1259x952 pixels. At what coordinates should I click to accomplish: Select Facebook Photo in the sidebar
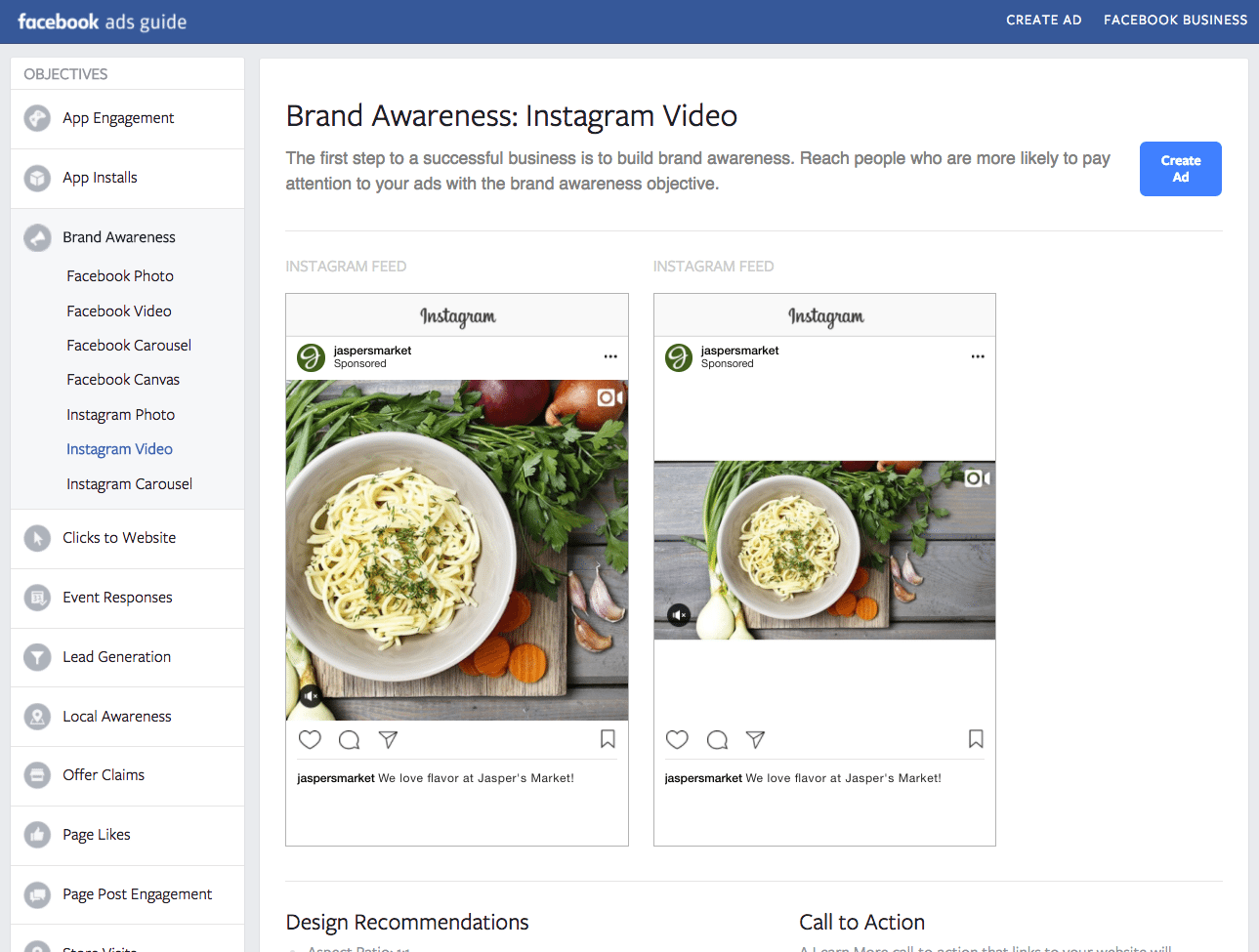[120, 276]
